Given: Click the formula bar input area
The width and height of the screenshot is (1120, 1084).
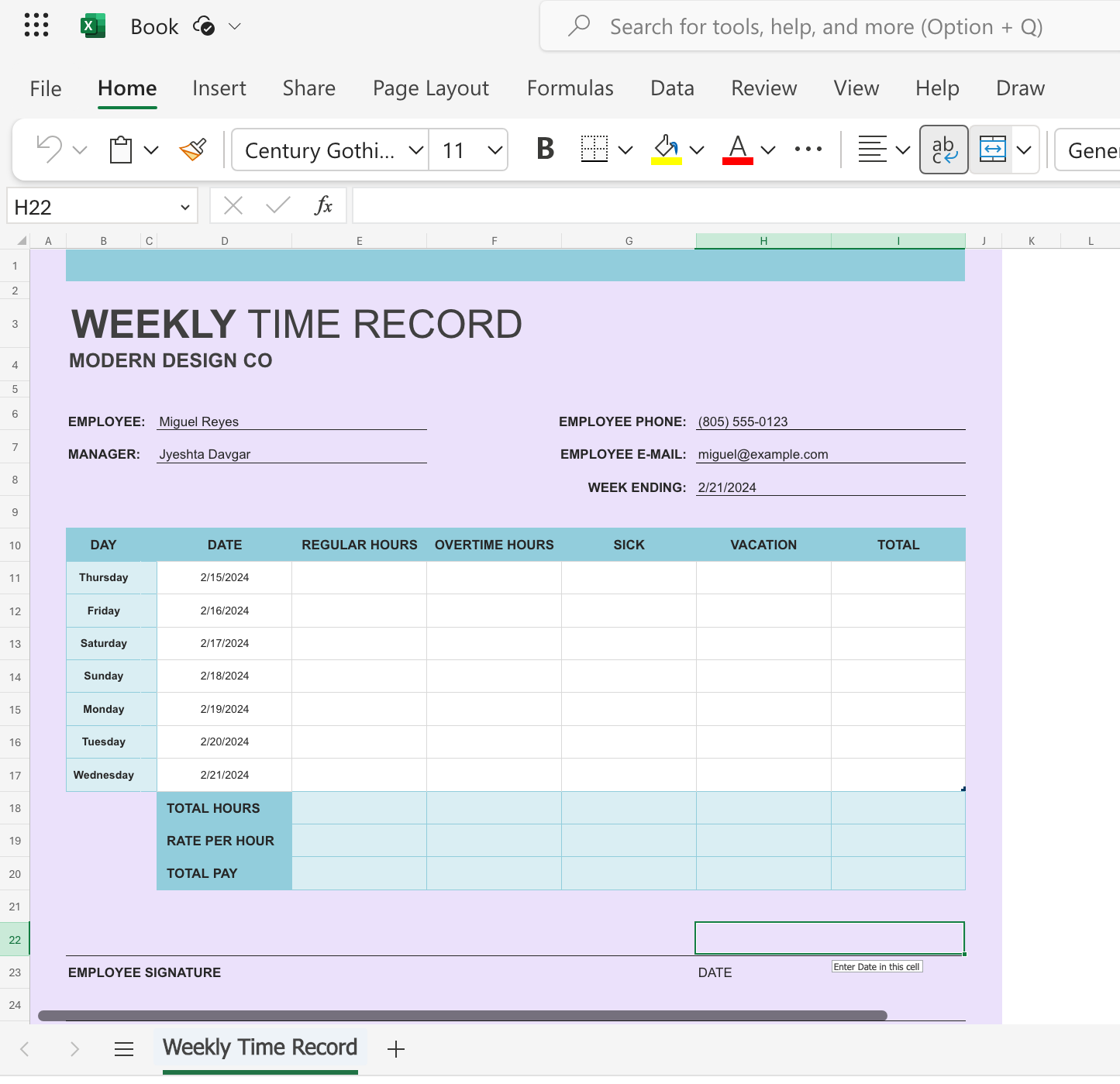Looking at the screenshot, I should point(736,206).
